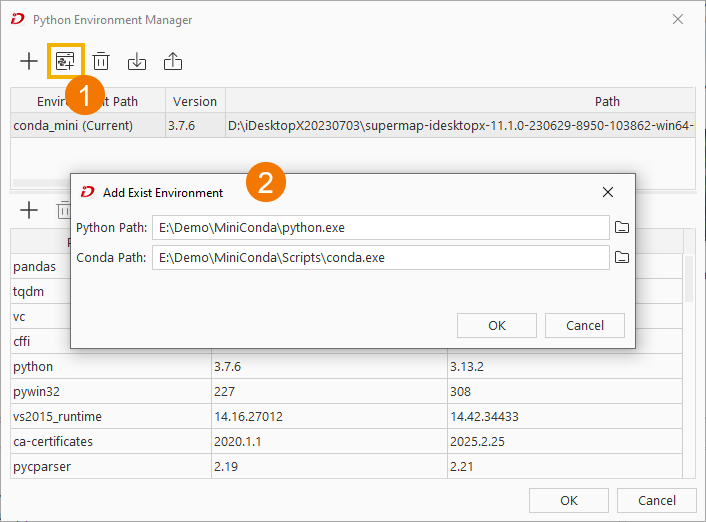
Task: Click the Conda Path text field
Action: [x=380, y=258]
